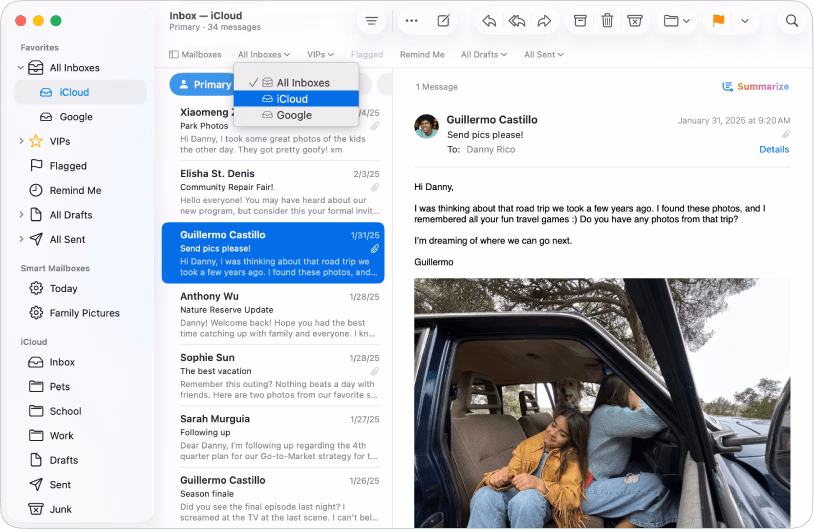Screen dimensions: 814x532
Task: Open Guillermo Castillo Season finale email
Action: click(273, 498)
